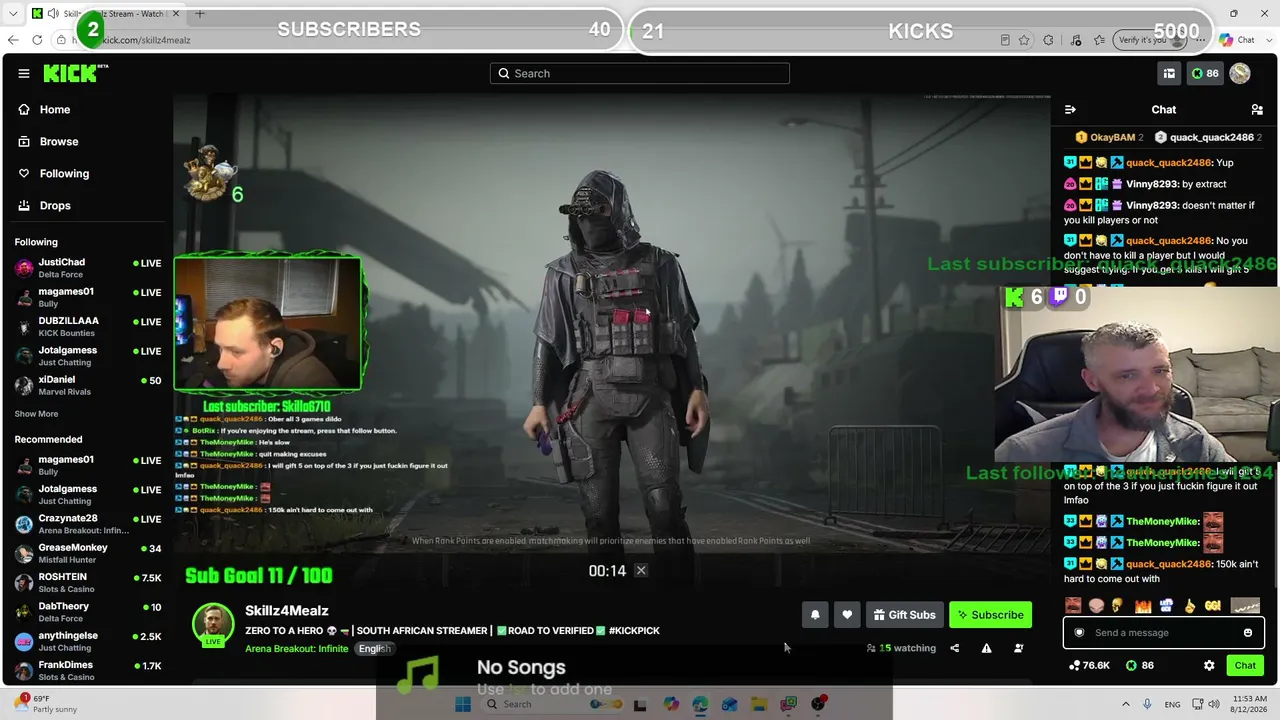Click the Kick search box
This screenshot has width=1280, height=720.
tap(640, 73)
